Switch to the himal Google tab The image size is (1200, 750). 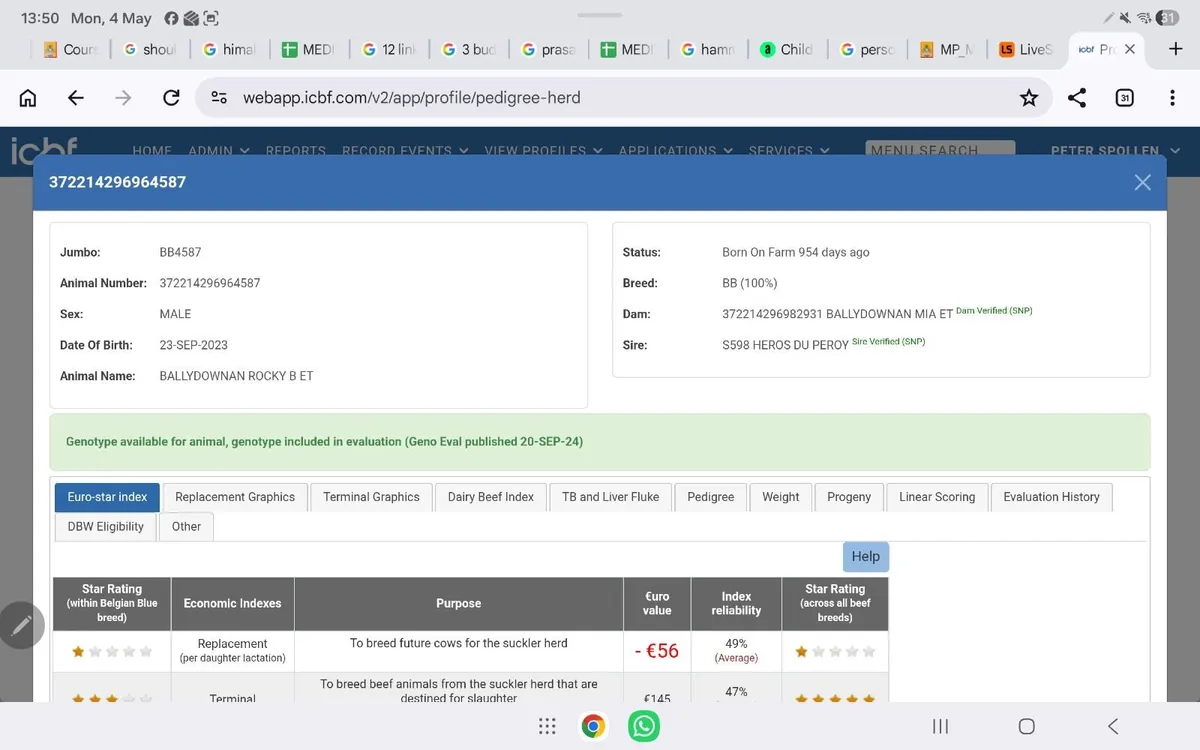229,49
